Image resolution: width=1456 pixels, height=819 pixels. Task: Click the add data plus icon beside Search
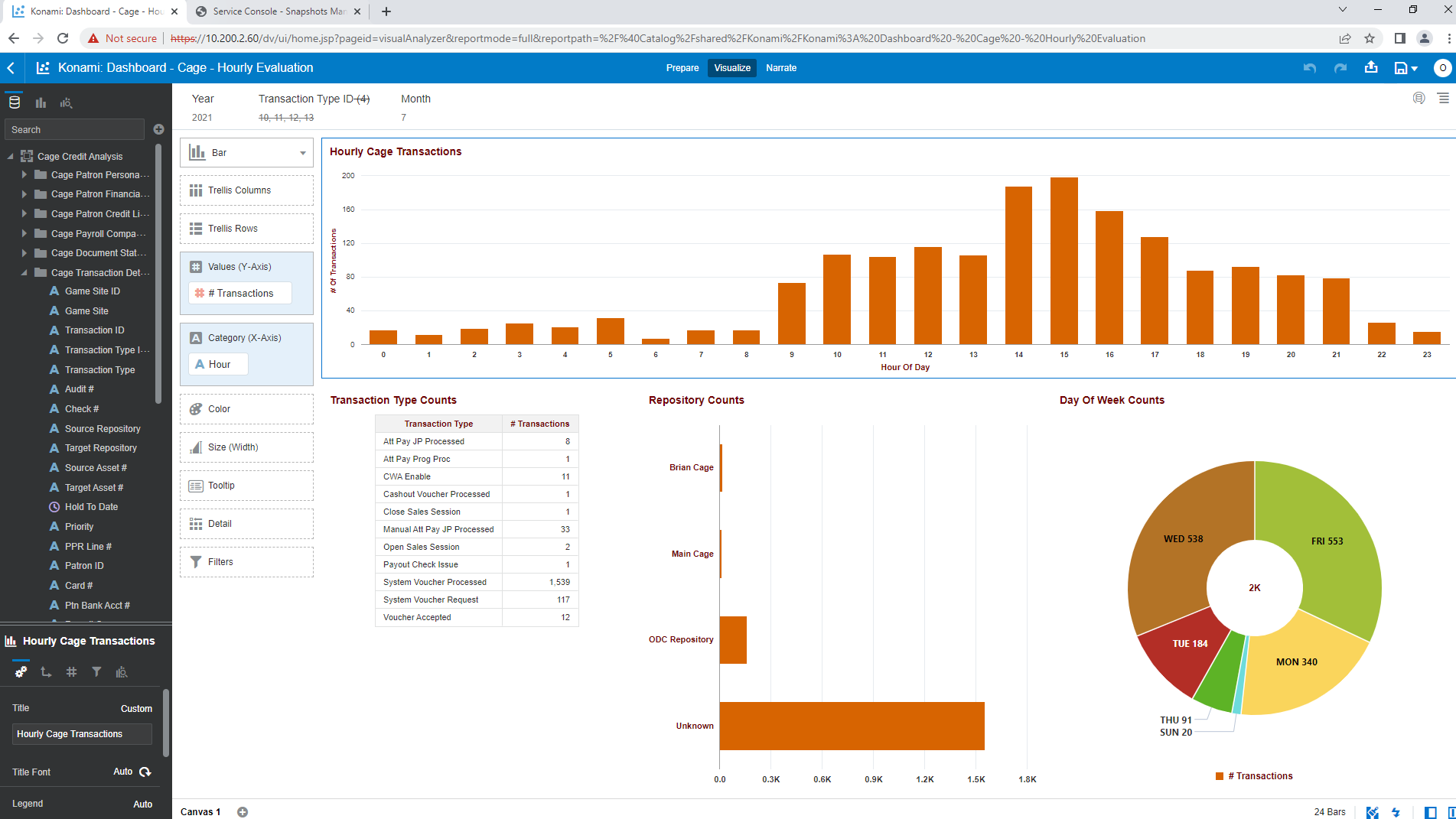159,129
